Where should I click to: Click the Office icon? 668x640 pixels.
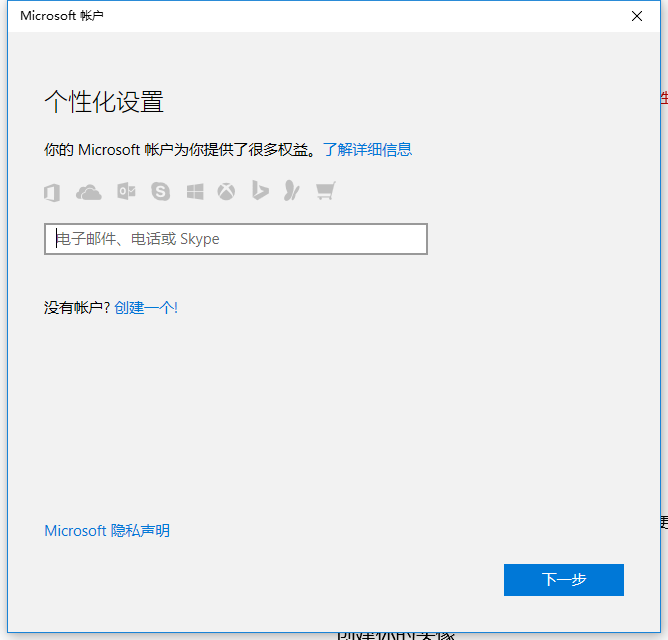pos(52,191)
